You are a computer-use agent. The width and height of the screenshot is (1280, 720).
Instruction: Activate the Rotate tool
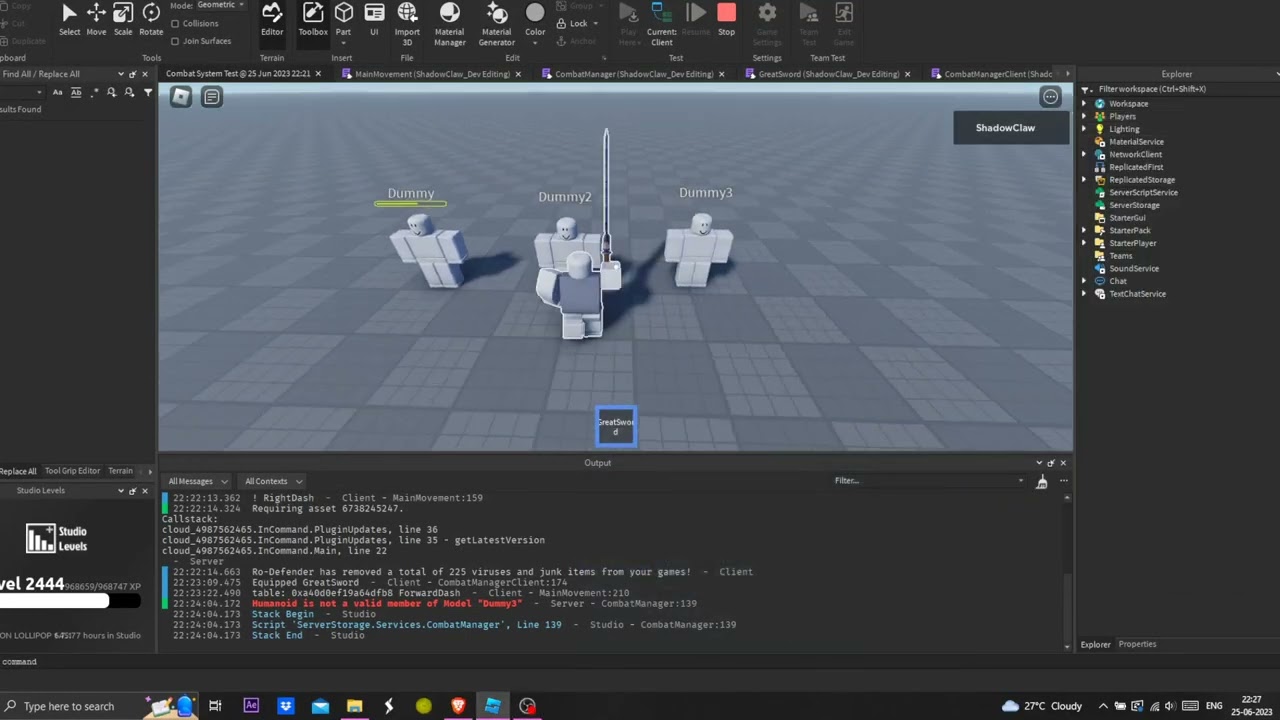pyautogui.click(x=151, y=19)
